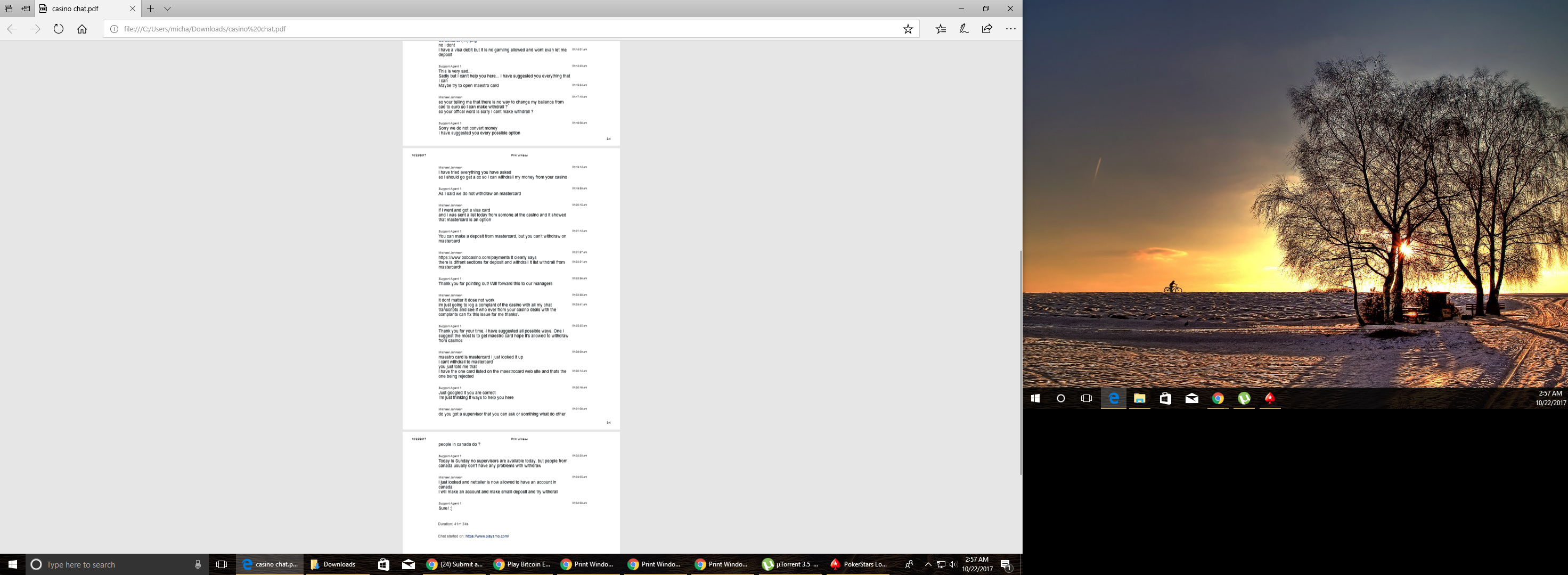Click the PDF vertical scrollbar thumb

point(1021,362)
